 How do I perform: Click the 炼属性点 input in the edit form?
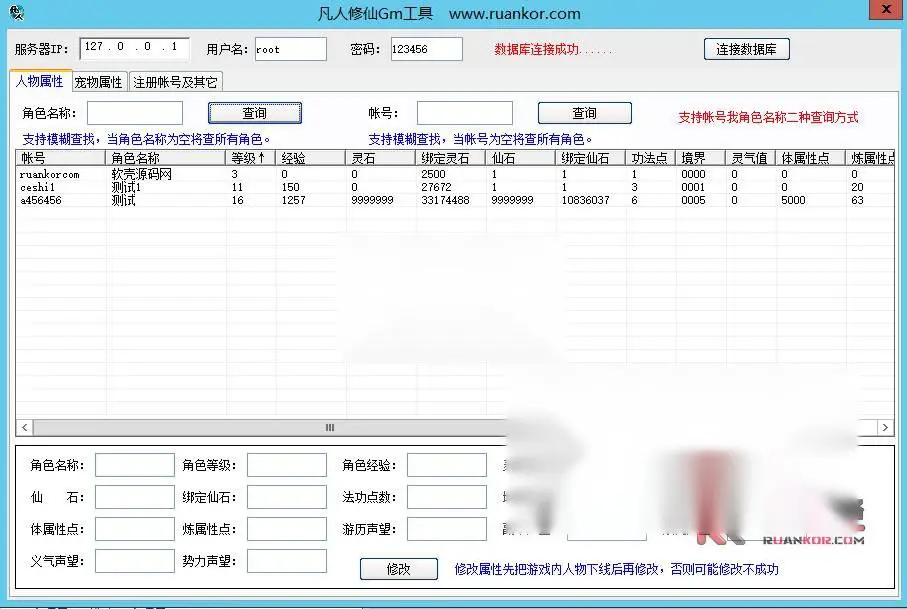pos(287,529)
